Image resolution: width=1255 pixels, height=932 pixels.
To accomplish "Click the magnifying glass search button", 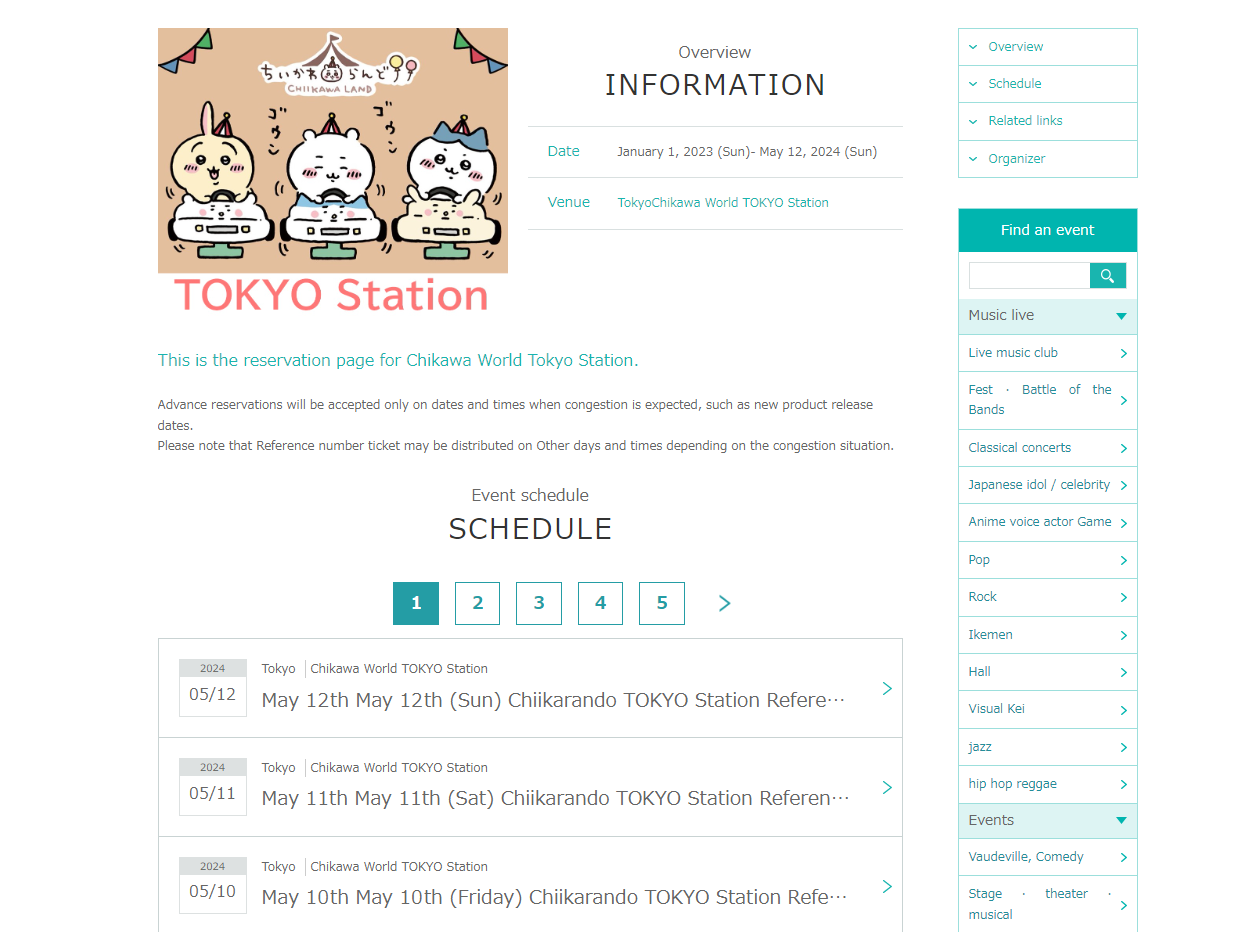I will pos(1107,276).
